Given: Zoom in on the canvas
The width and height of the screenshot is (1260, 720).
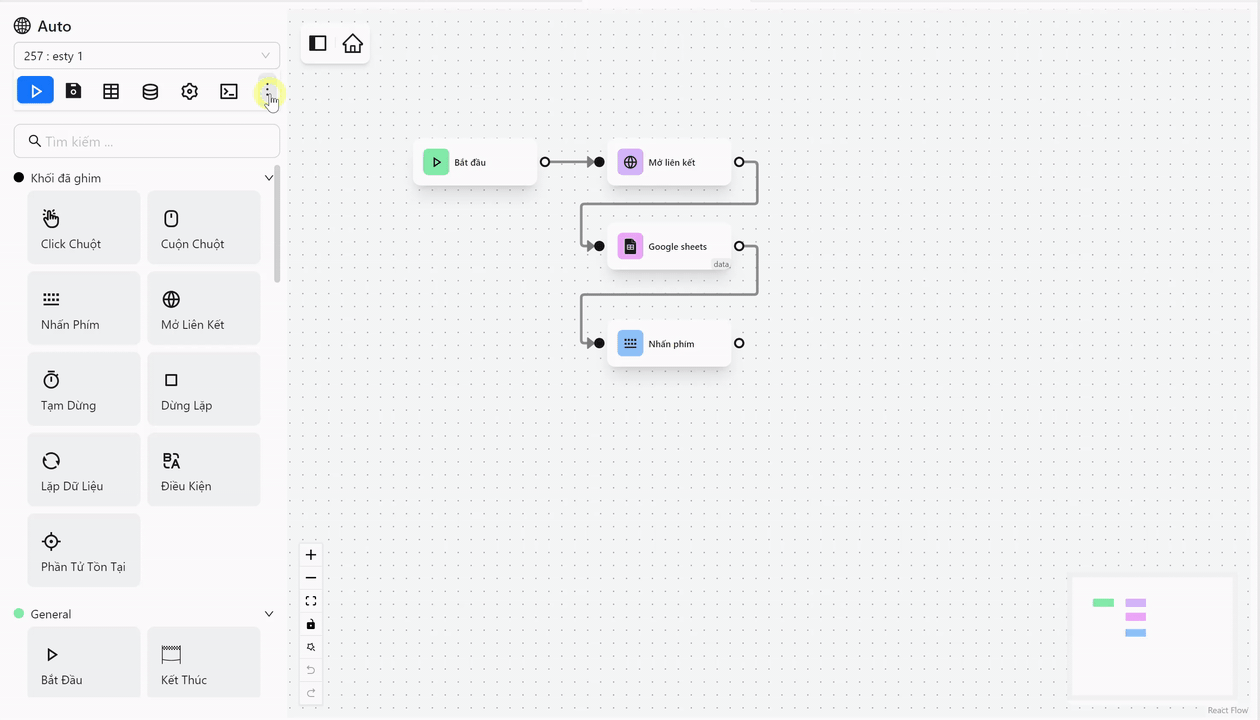Looking at the screenshot, I should [x=310, y=554].
